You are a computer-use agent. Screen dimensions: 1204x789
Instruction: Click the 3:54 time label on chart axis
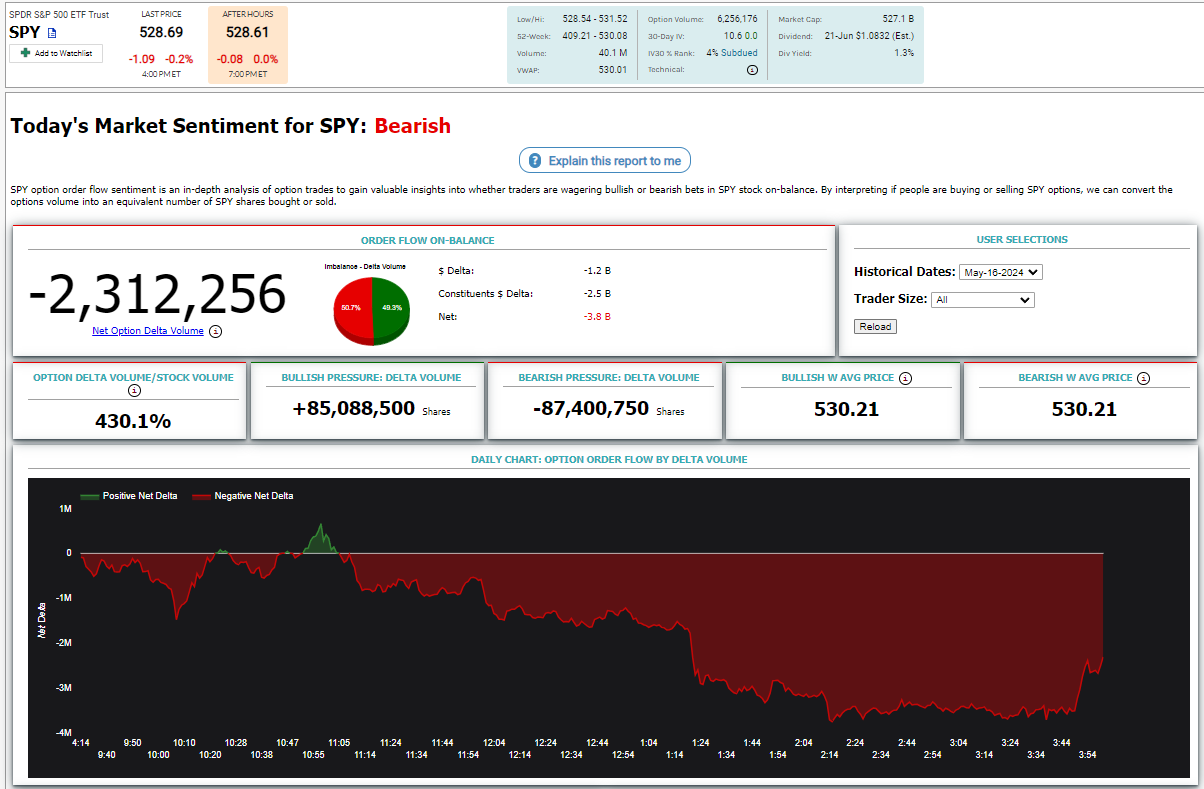pos(1087,755)
